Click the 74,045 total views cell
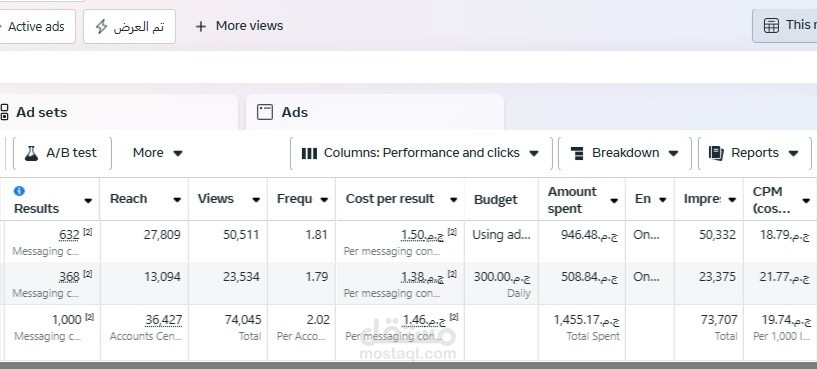Image resolution: width=817 pixels, height=369 pixels. tap(243, 319)
